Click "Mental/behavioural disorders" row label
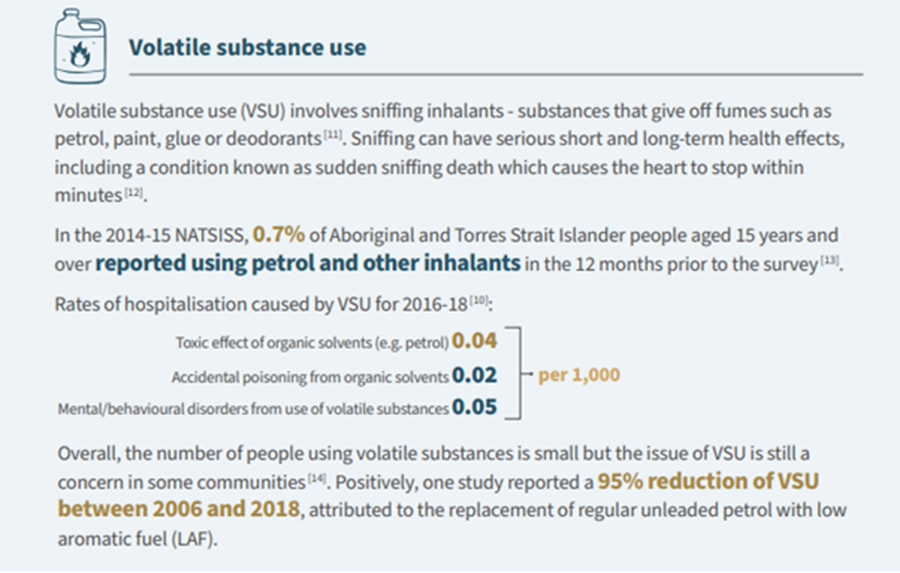The image size is (900, 573). click(253, 408)
